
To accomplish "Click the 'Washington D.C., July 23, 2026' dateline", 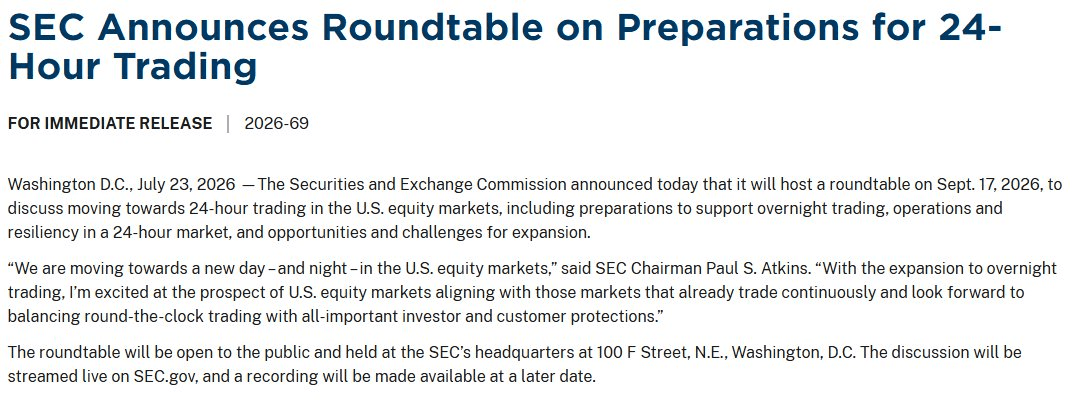I will tap(122, 185).
